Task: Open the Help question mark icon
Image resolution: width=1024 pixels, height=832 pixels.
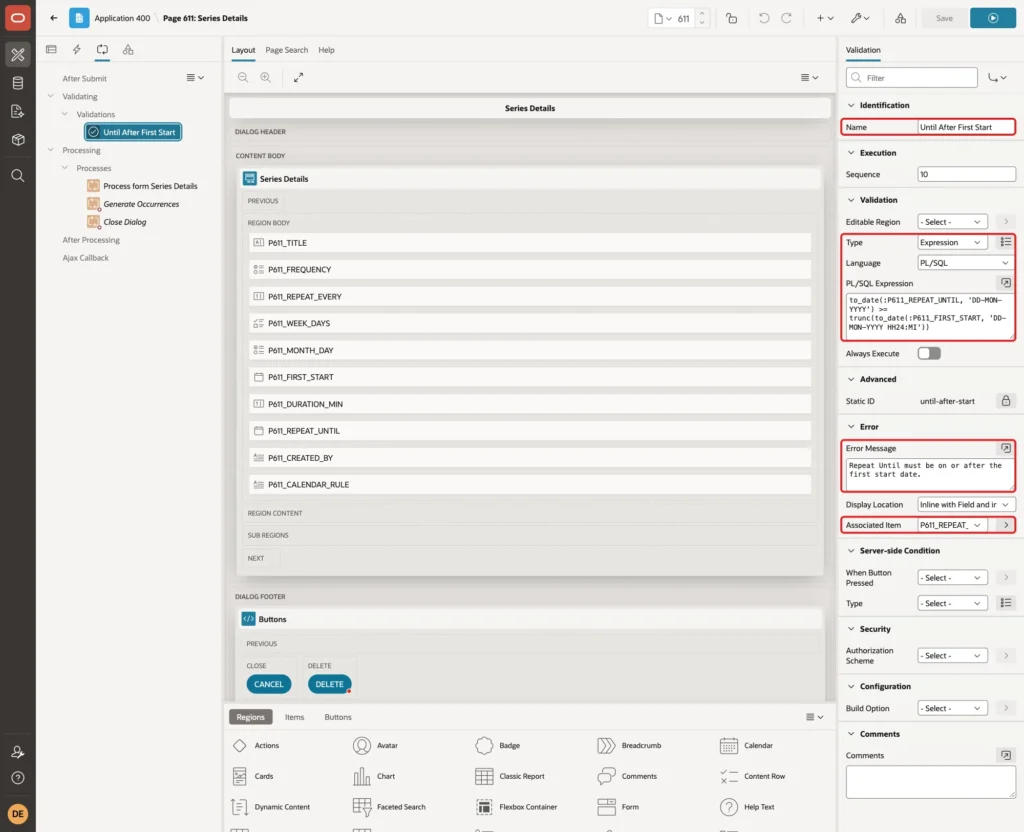Action: (x=18, y=778)
